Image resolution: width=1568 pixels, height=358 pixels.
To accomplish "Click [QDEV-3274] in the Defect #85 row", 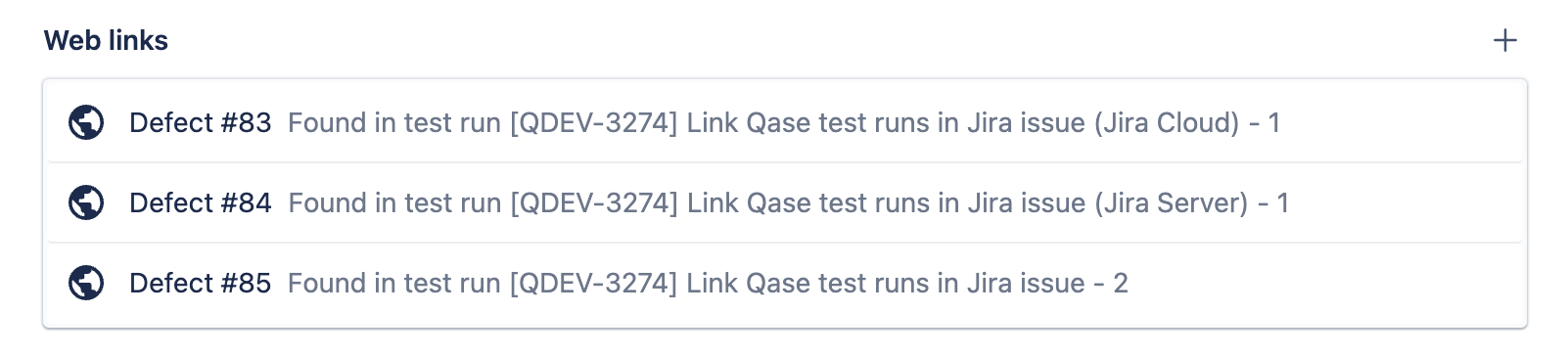I will (x=593, y=283).
